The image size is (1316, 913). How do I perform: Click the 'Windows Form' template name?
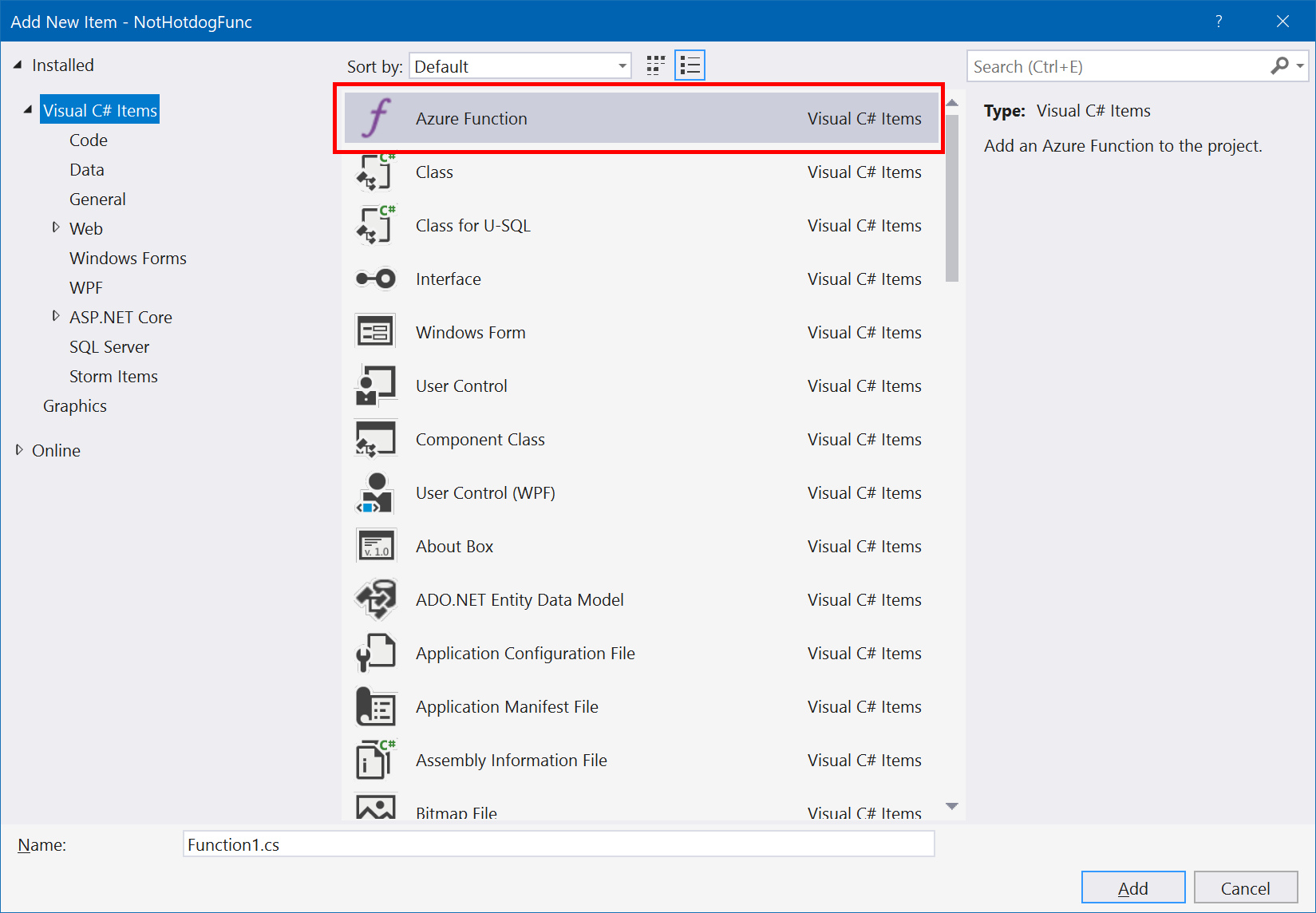click(x=471, y=332)
